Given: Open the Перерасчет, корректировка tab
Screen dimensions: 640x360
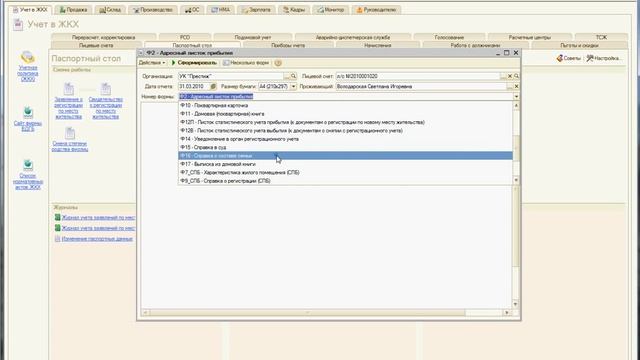Looking at the screenshot, I should click(104, 37).
